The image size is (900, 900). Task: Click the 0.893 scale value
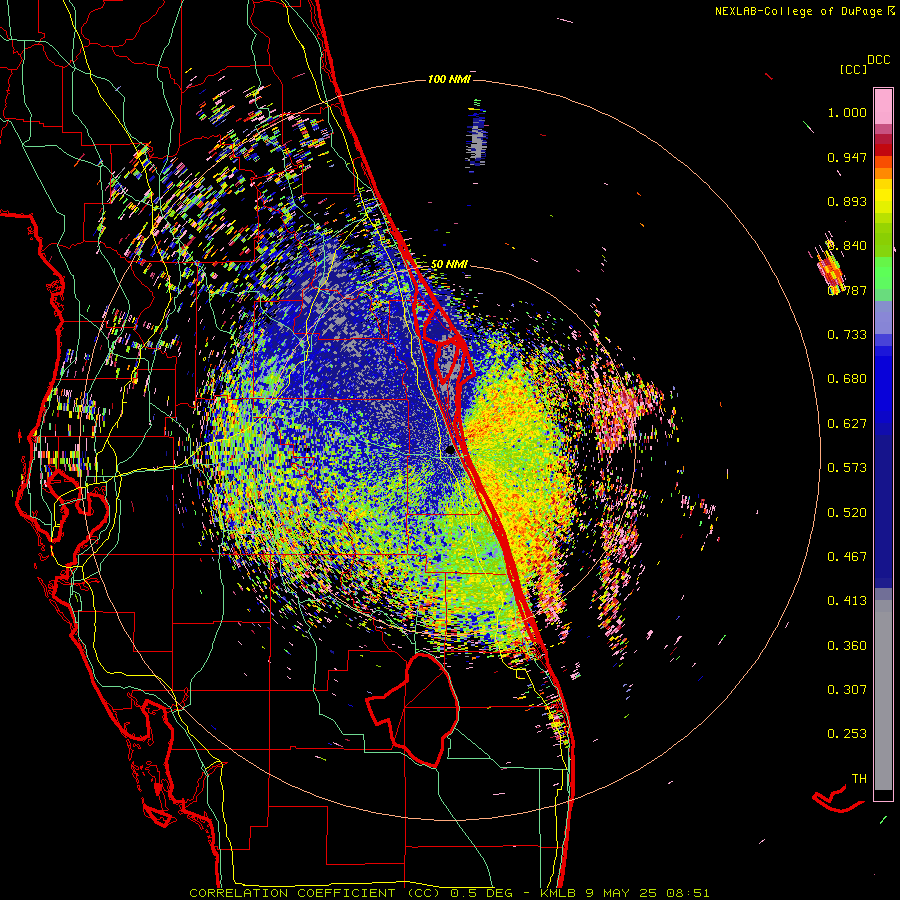click(x=847, y=201)
